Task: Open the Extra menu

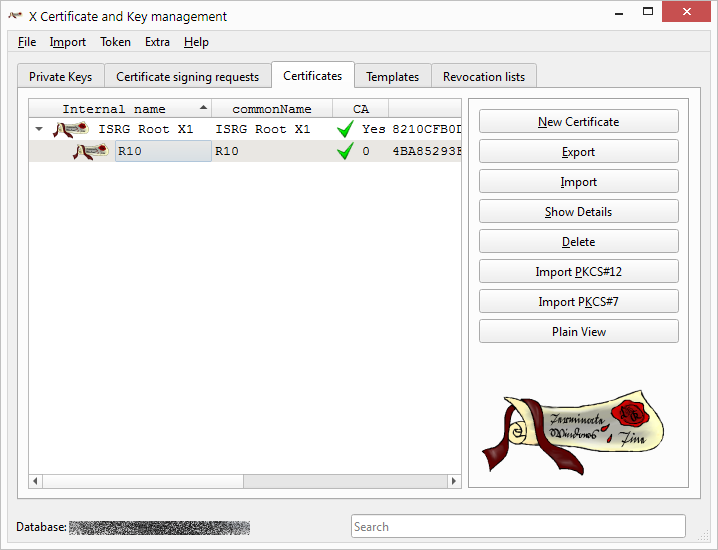Action: click(157, 42)
